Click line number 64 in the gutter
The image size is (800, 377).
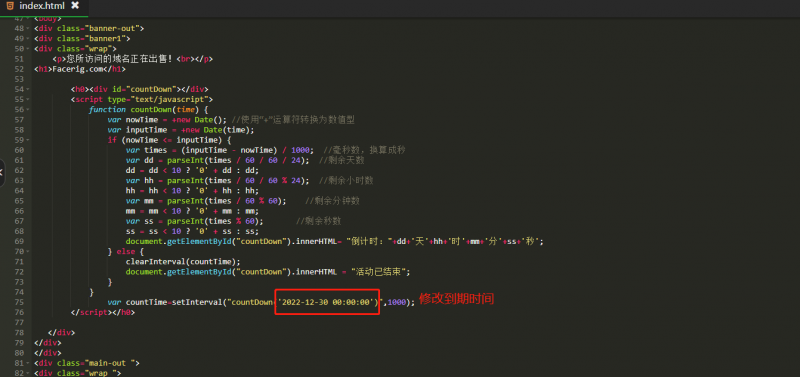click(19, 191)
